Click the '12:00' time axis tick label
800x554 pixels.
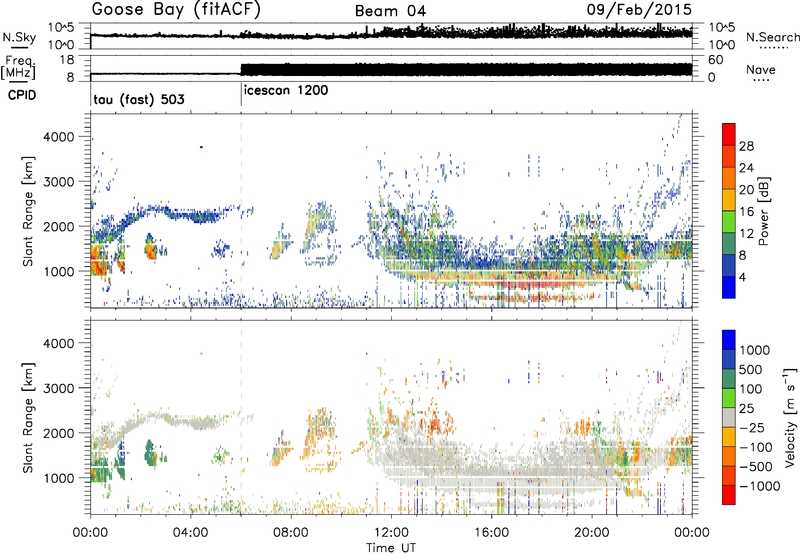click(x=391, y=533)
